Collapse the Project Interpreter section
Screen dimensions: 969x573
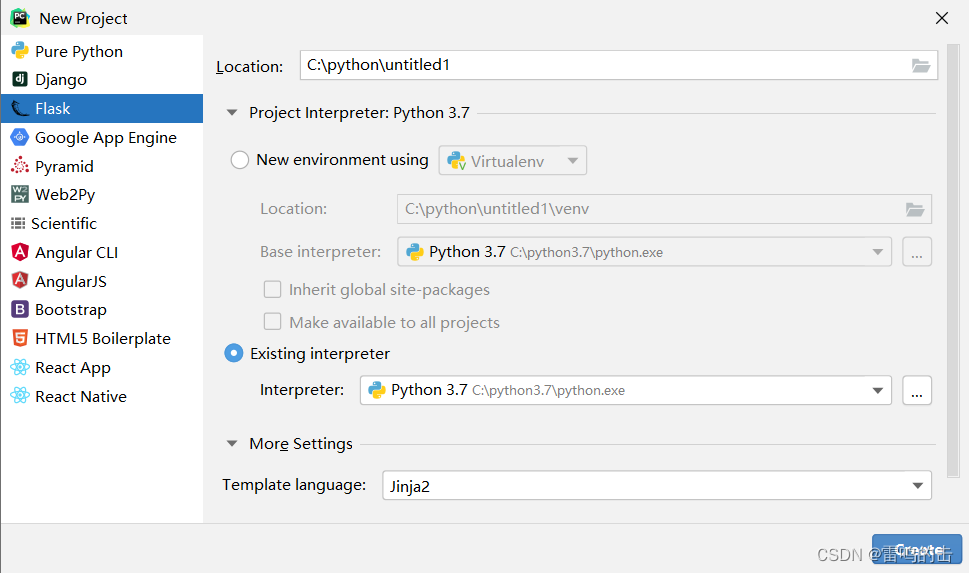pyautogui.click(x=232, y=113)
